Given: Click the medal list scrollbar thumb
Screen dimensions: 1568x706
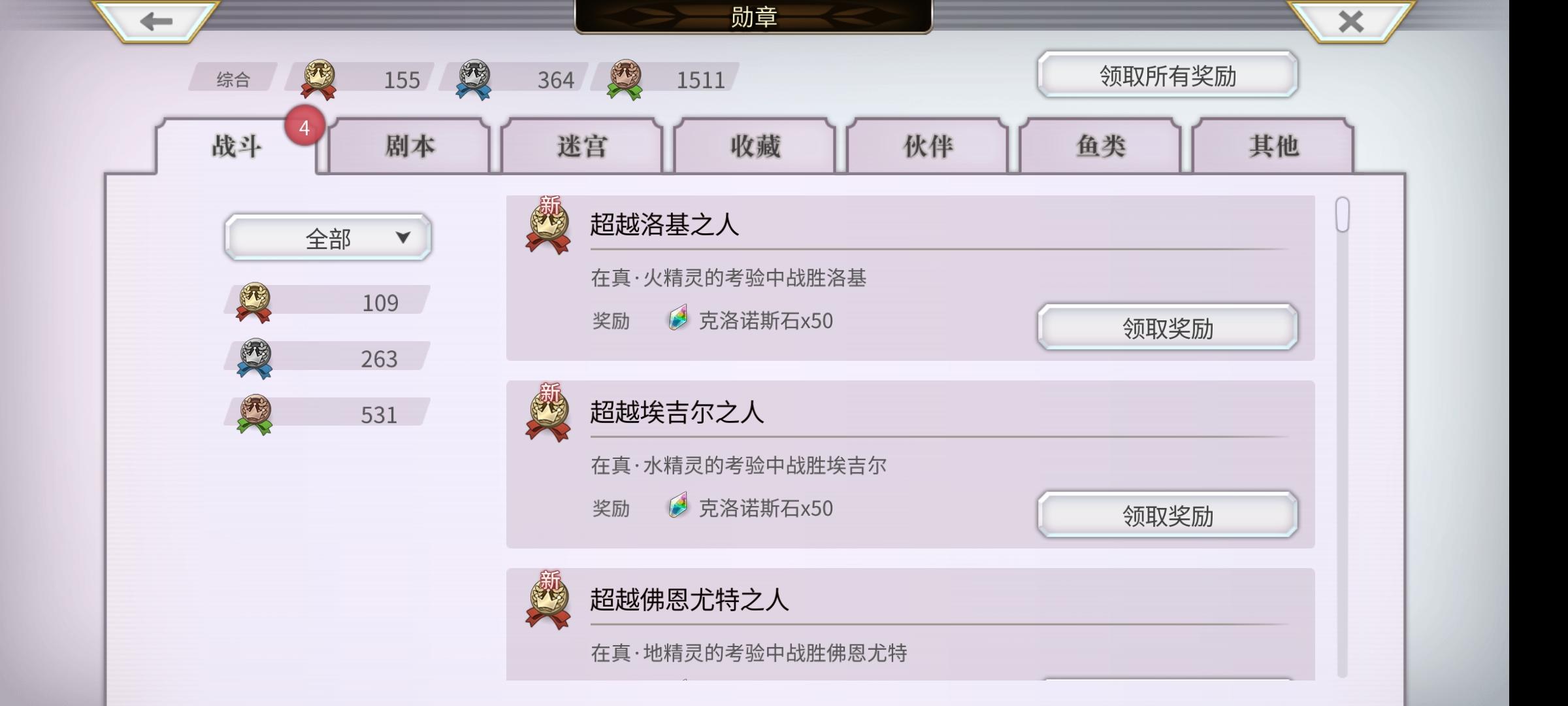Looking at the screenshot, I should (1343, 214).
